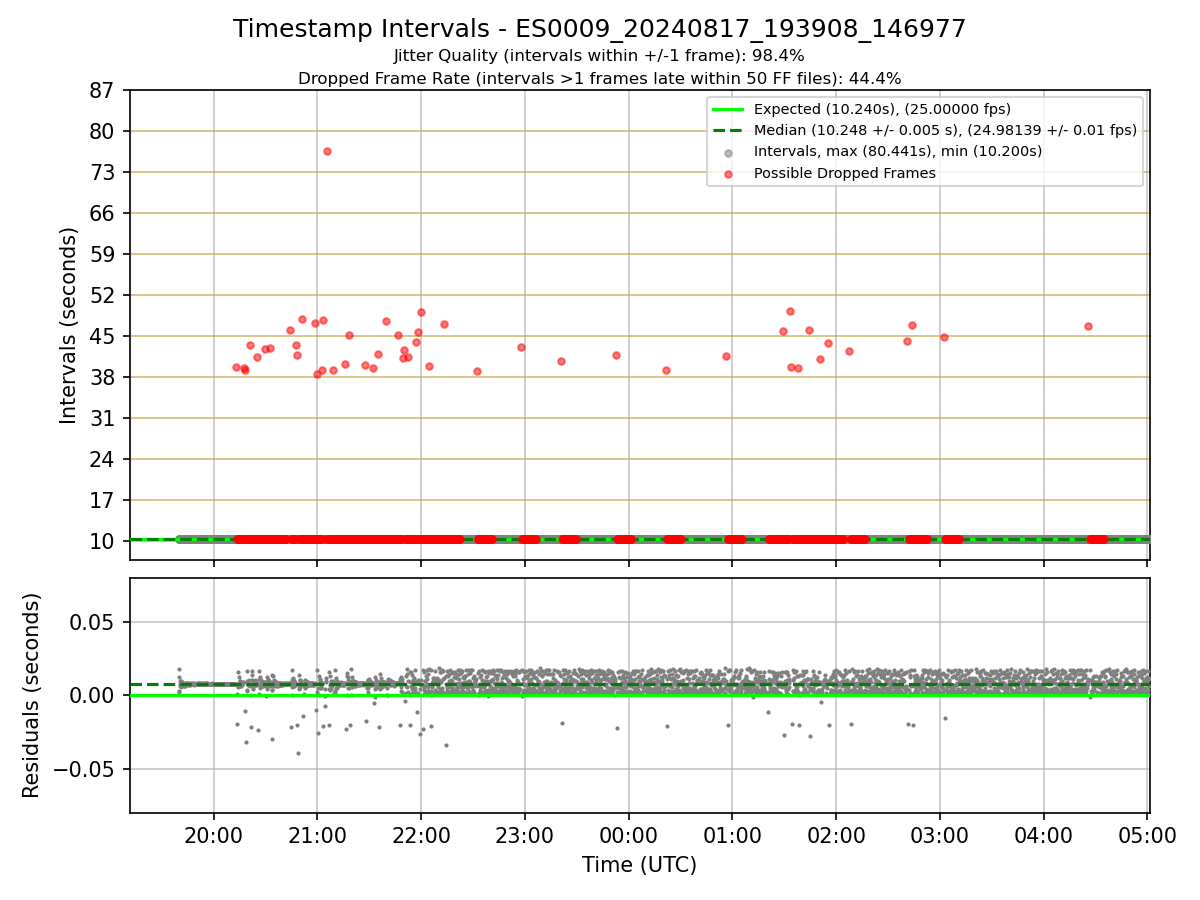Click the 'Dropped Frame Rate' subtitle line reading 44.4%
The image size is (1200, 900).
point(599,78)
